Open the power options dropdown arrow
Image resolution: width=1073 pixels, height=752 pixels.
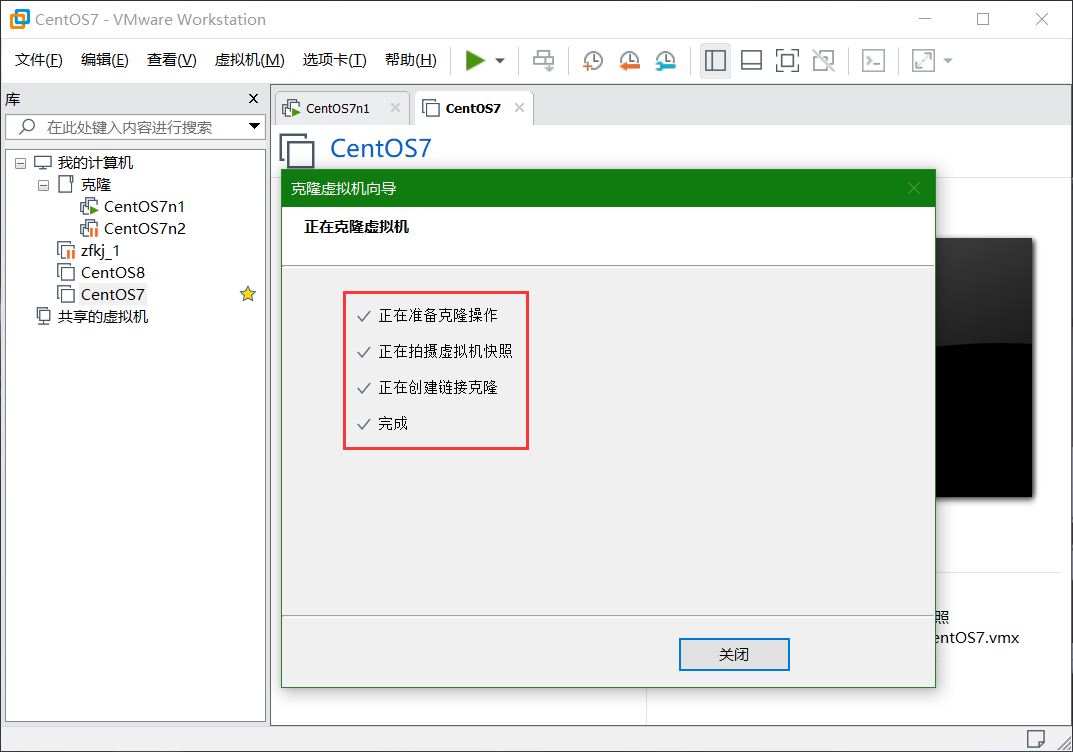[500, 61]
